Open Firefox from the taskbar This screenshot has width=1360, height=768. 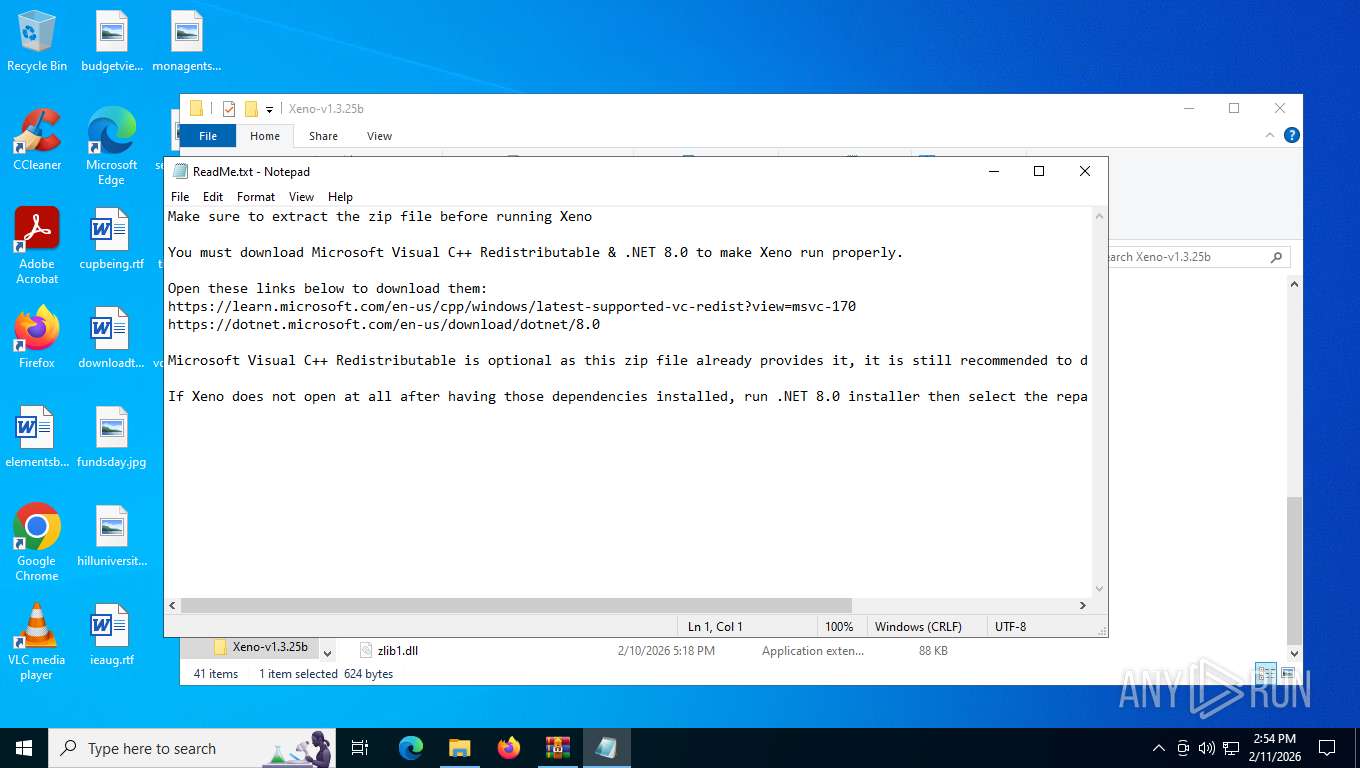(x=509, y=748)
